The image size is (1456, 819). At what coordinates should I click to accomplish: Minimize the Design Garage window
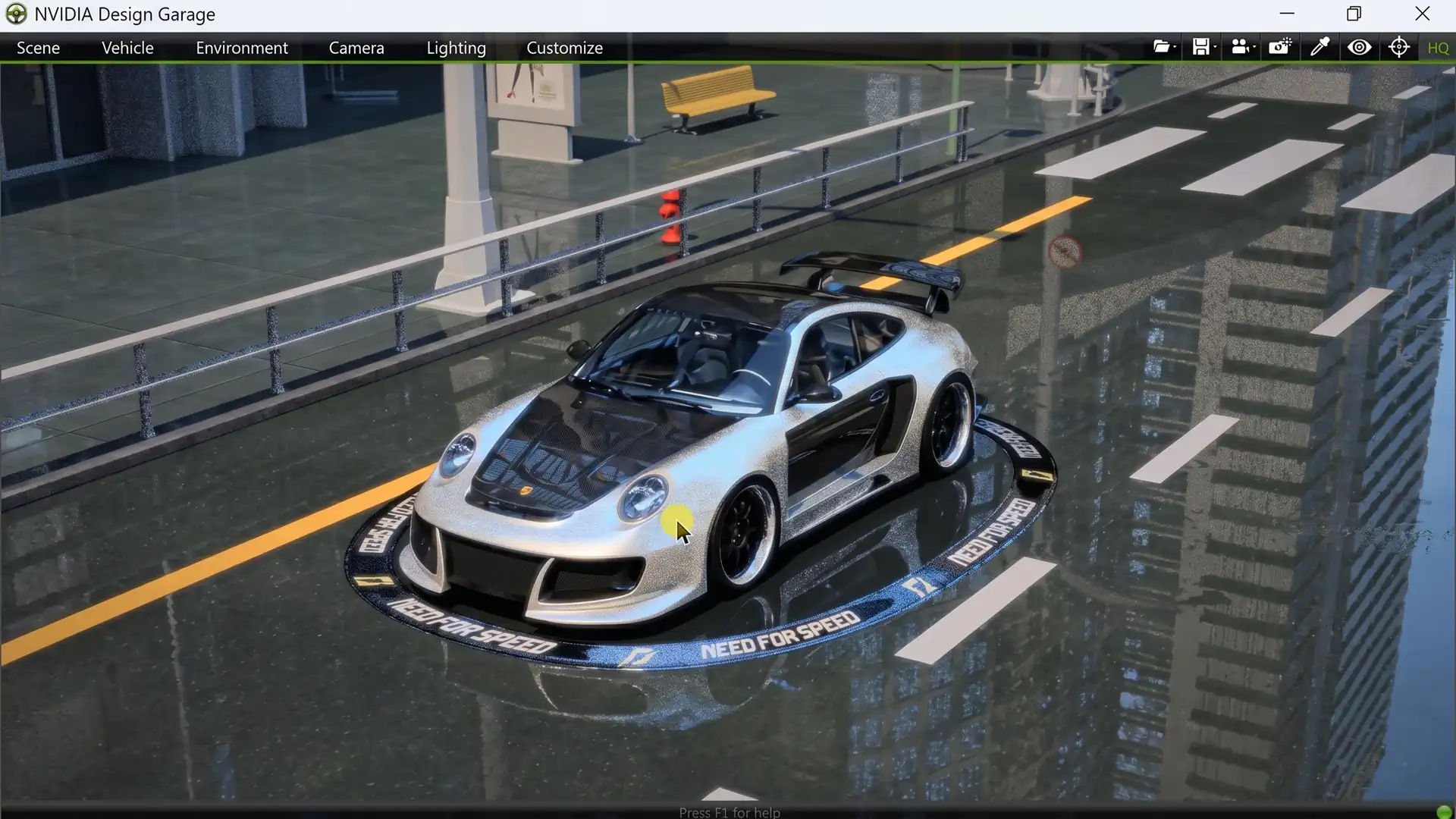click(x=1287, y=14)
